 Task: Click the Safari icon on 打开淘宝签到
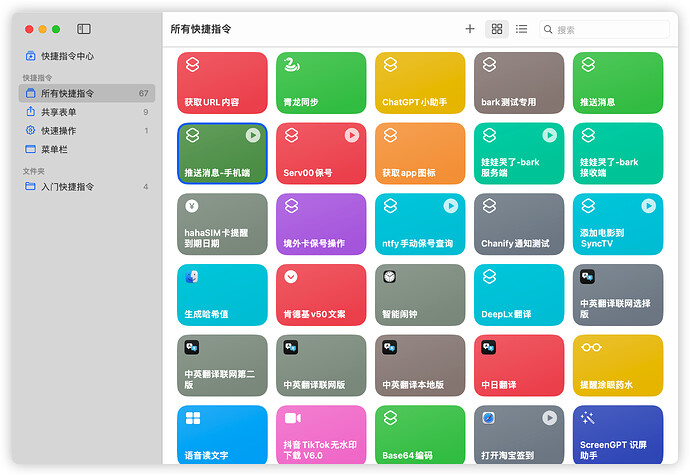pyautogui.click(x=489, y=418)
